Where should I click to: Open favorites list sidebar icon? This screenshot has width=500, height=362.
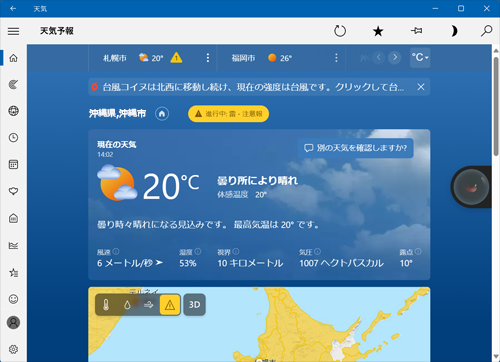coord(13,273)
